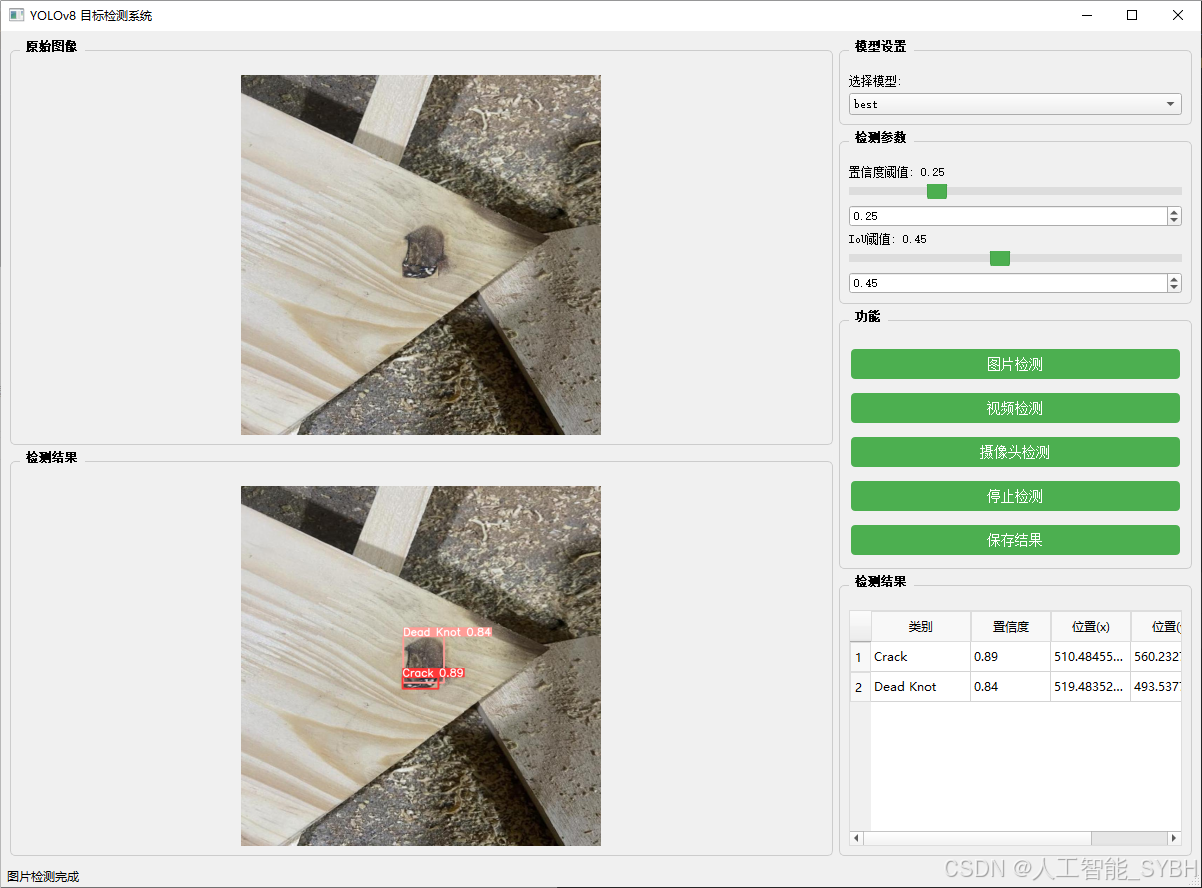This screenshot has height=888, width=1202.
Task: Click the table's top-left select-all corner
Action: click(860, 627)
